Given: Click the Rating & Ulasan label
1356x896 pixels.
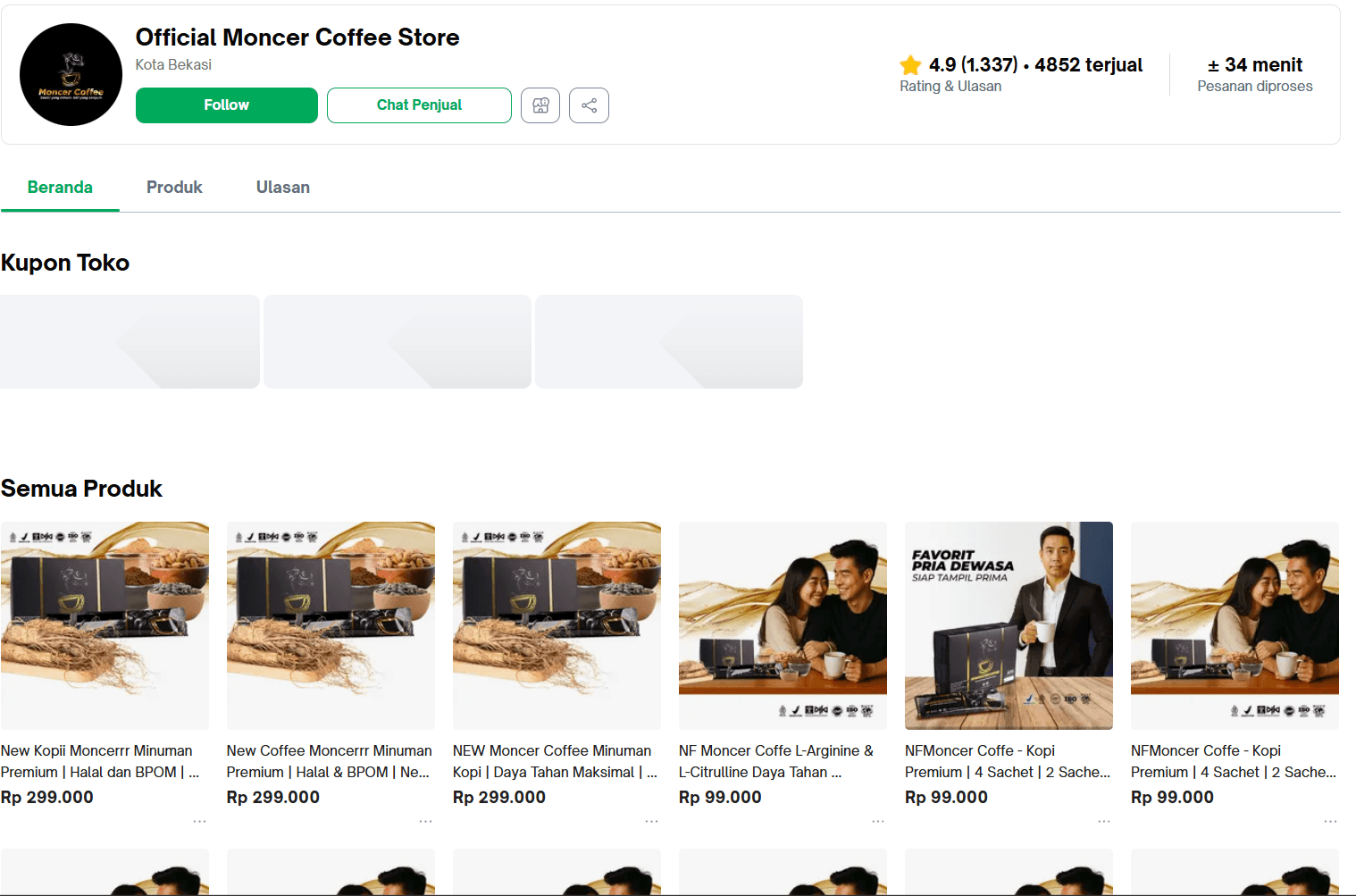Looking at the screenshot, I should (950, 87).
